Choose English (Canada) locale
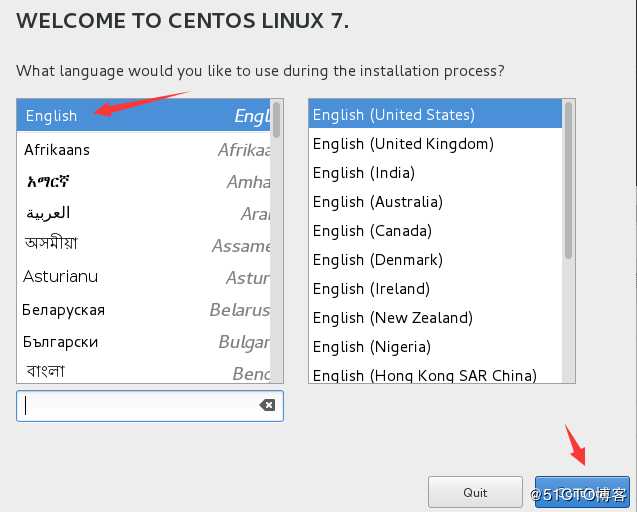The width and height of the screenshot is (637, 512). (435, 231)
